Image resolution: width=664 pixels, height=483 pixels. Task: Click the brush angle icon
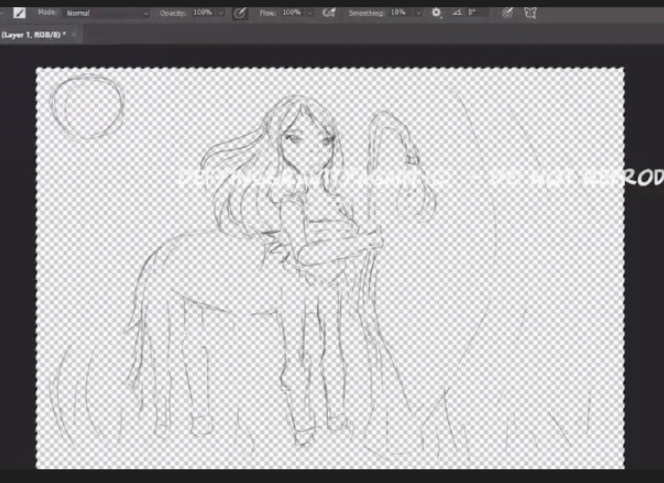coord(457,13)
